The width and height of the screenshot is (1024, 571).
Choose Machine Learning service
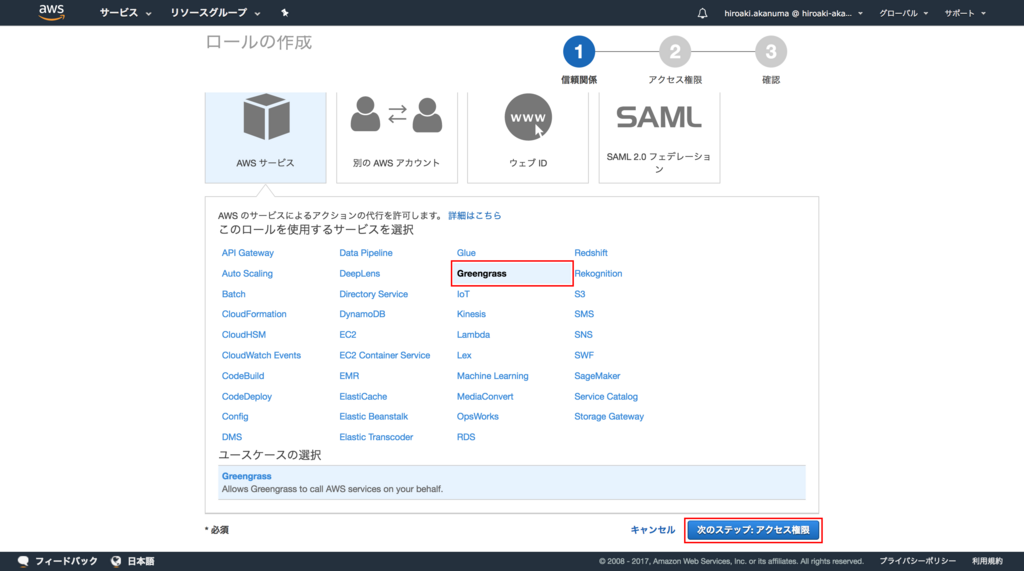pyautogui.click(x=492, y=376)
